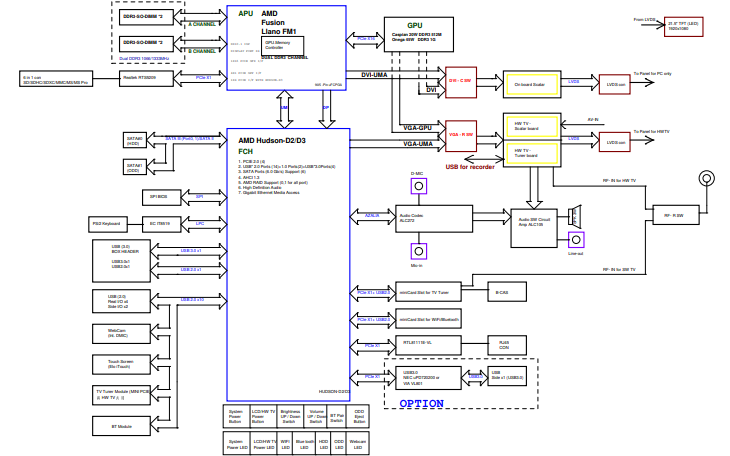Click the RTL8111E-VL box
This screenshot has height=456, width=730.
tap(428, 346)
